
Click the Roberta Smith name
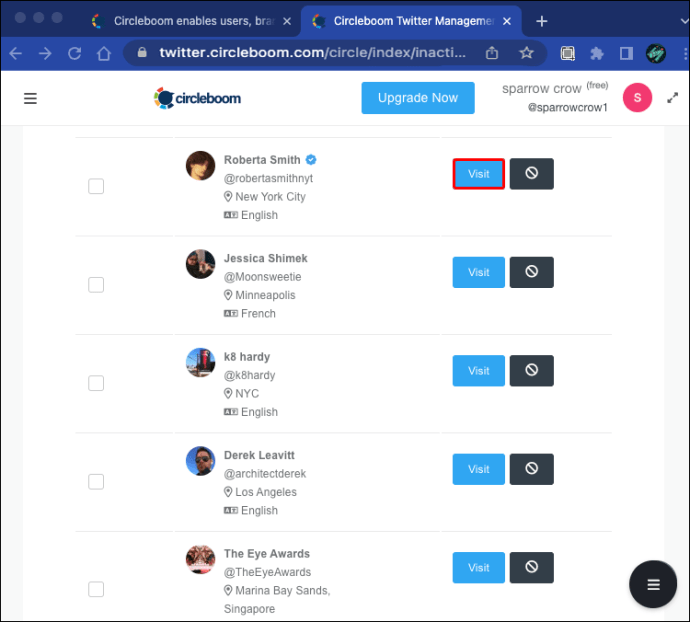tap(262, 160)
